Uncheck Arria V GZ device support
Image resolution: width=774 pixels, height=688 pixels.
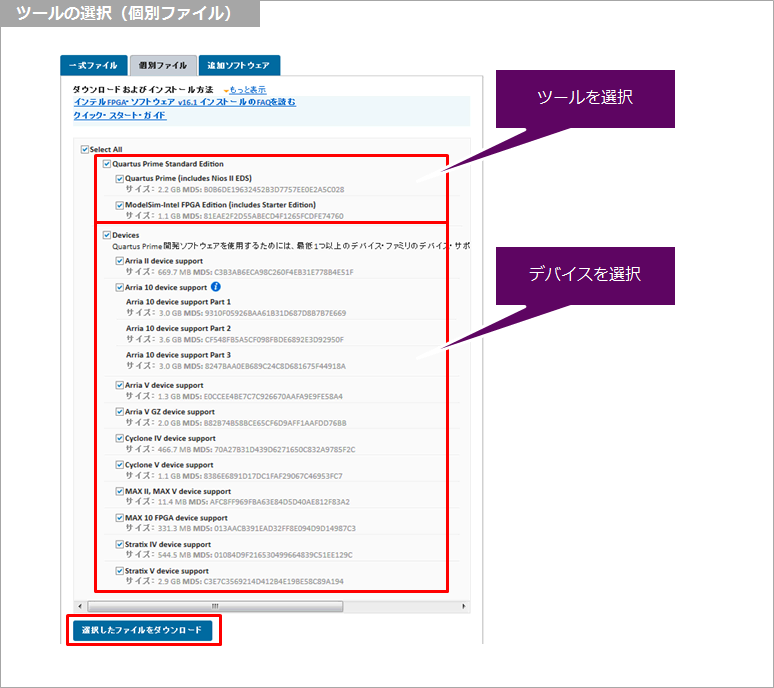(x=119, y=412)
